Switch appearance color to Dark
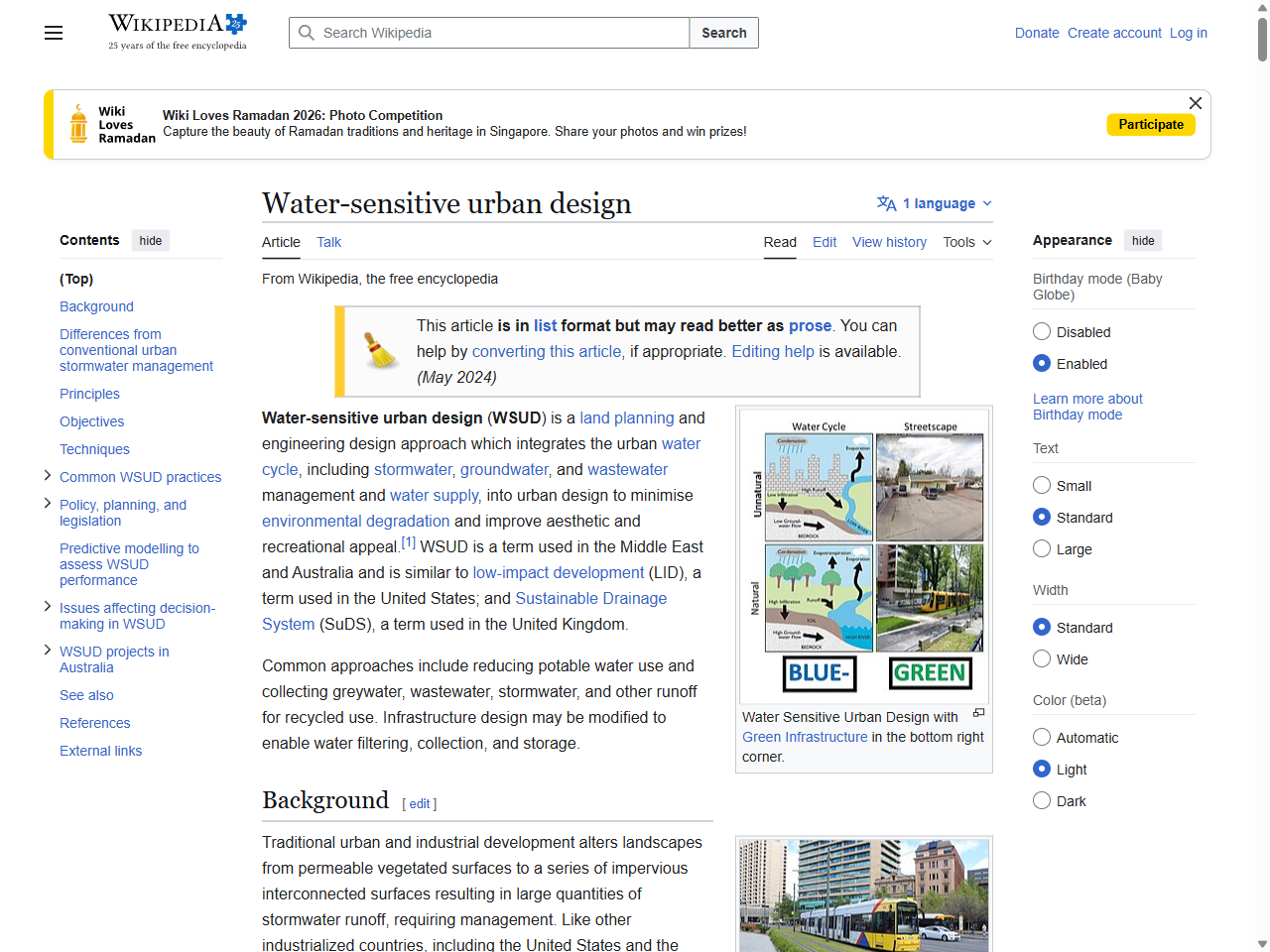The image size is (1270, 952). (x=1042, y=800)
